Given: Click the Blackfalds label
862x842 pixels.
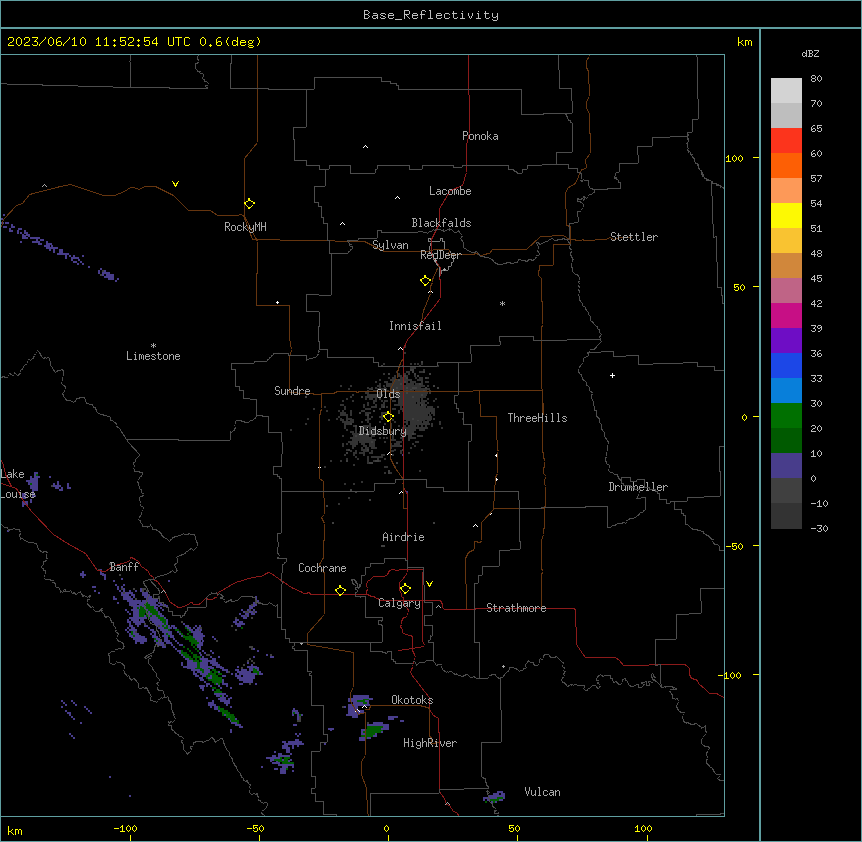Looking at the screenshot, I should click(x=441, y=223).
